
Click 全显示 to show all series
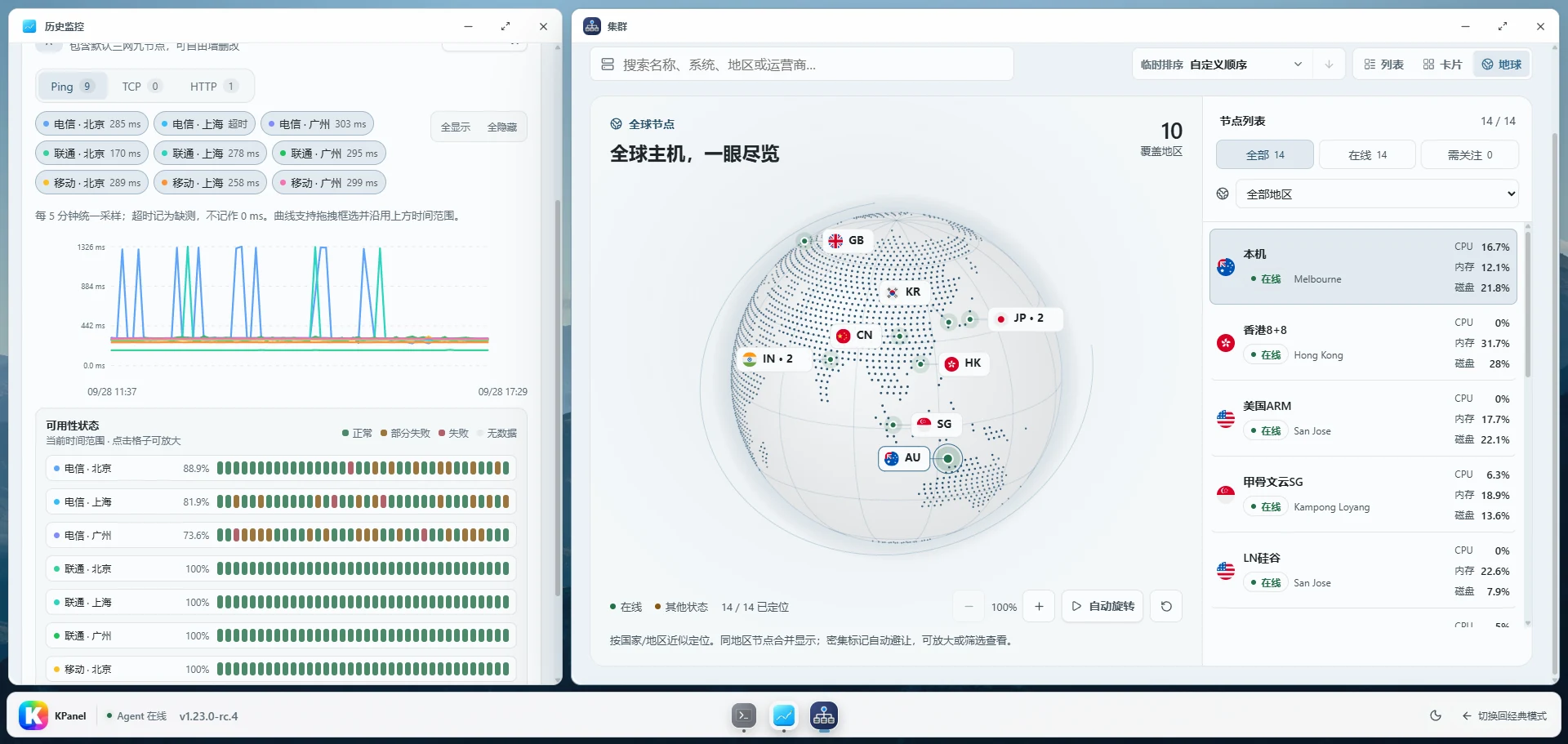[x=456, y=127]
